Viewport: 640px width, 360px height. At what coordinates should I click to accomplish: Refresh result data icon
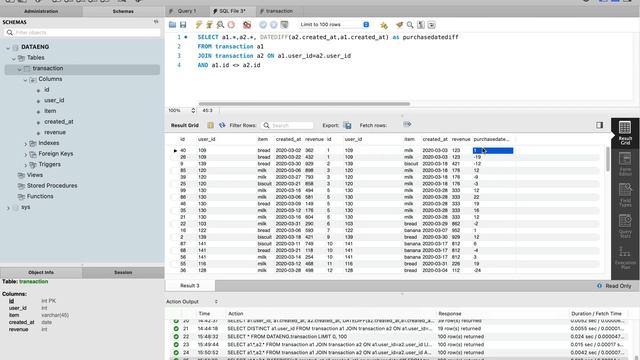point(222,125)
